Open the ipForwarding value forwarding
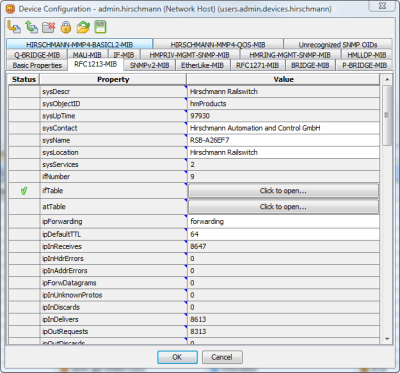400x373 pixels. (283, 221)
